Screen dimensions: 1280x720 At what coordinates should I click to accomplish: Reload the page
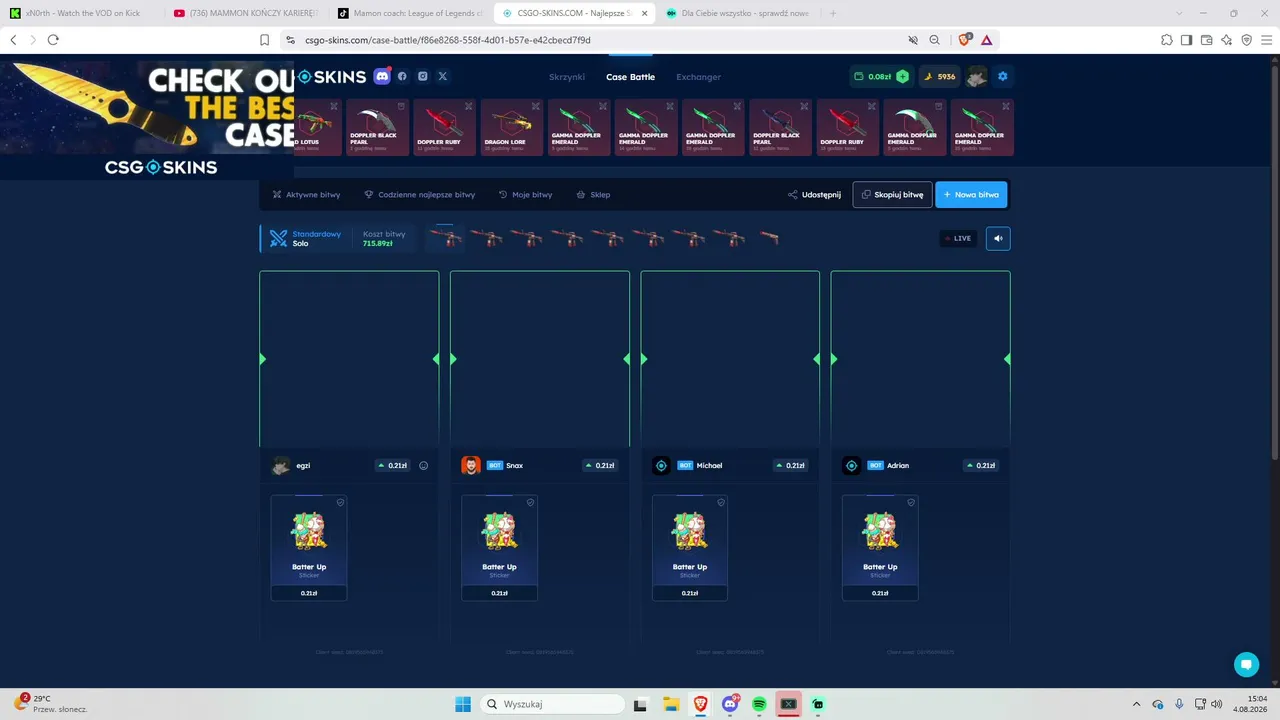pyautogui.click(x=53, y=40)
